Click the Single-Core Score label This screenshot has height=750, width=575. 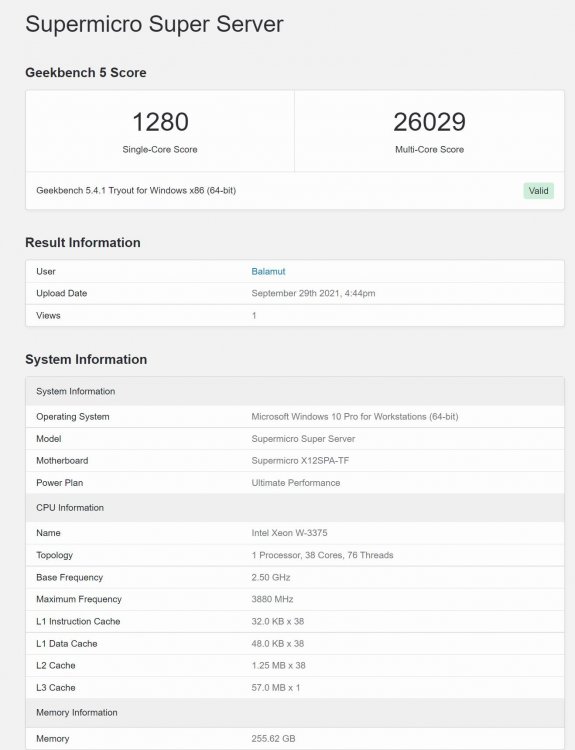tap(160, 149)
